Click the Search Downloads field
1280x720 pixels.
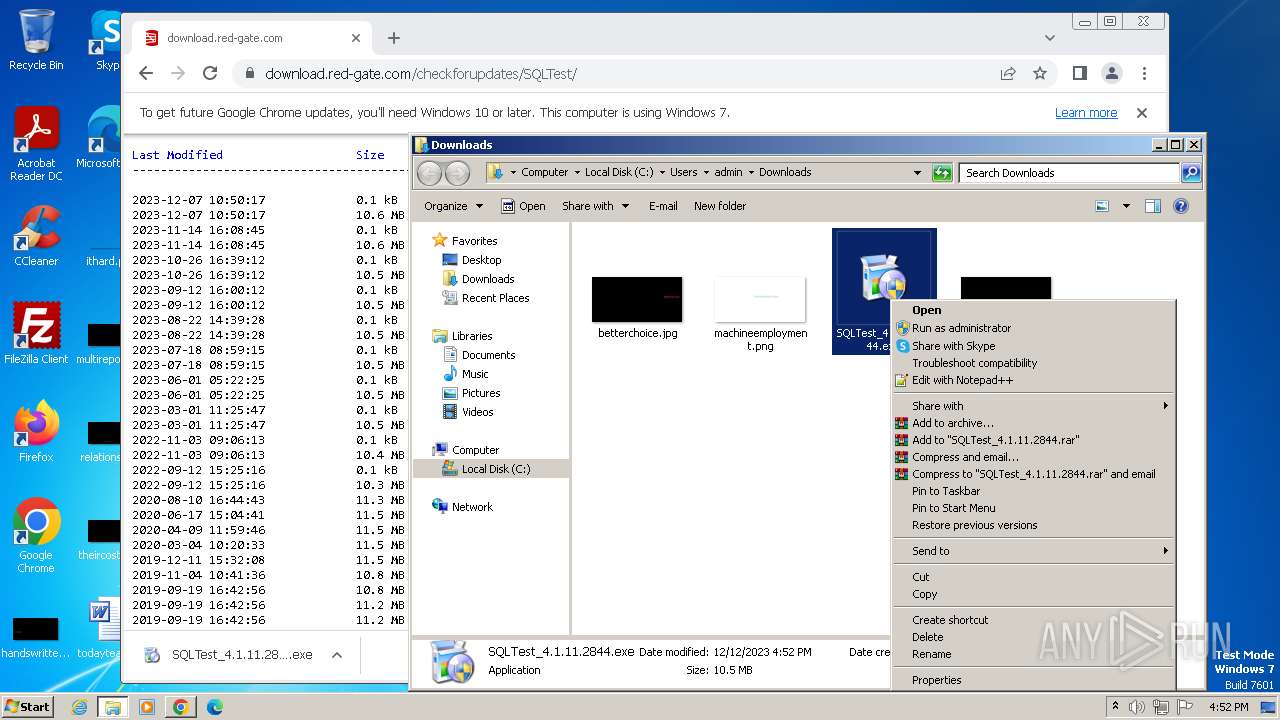1070,173
